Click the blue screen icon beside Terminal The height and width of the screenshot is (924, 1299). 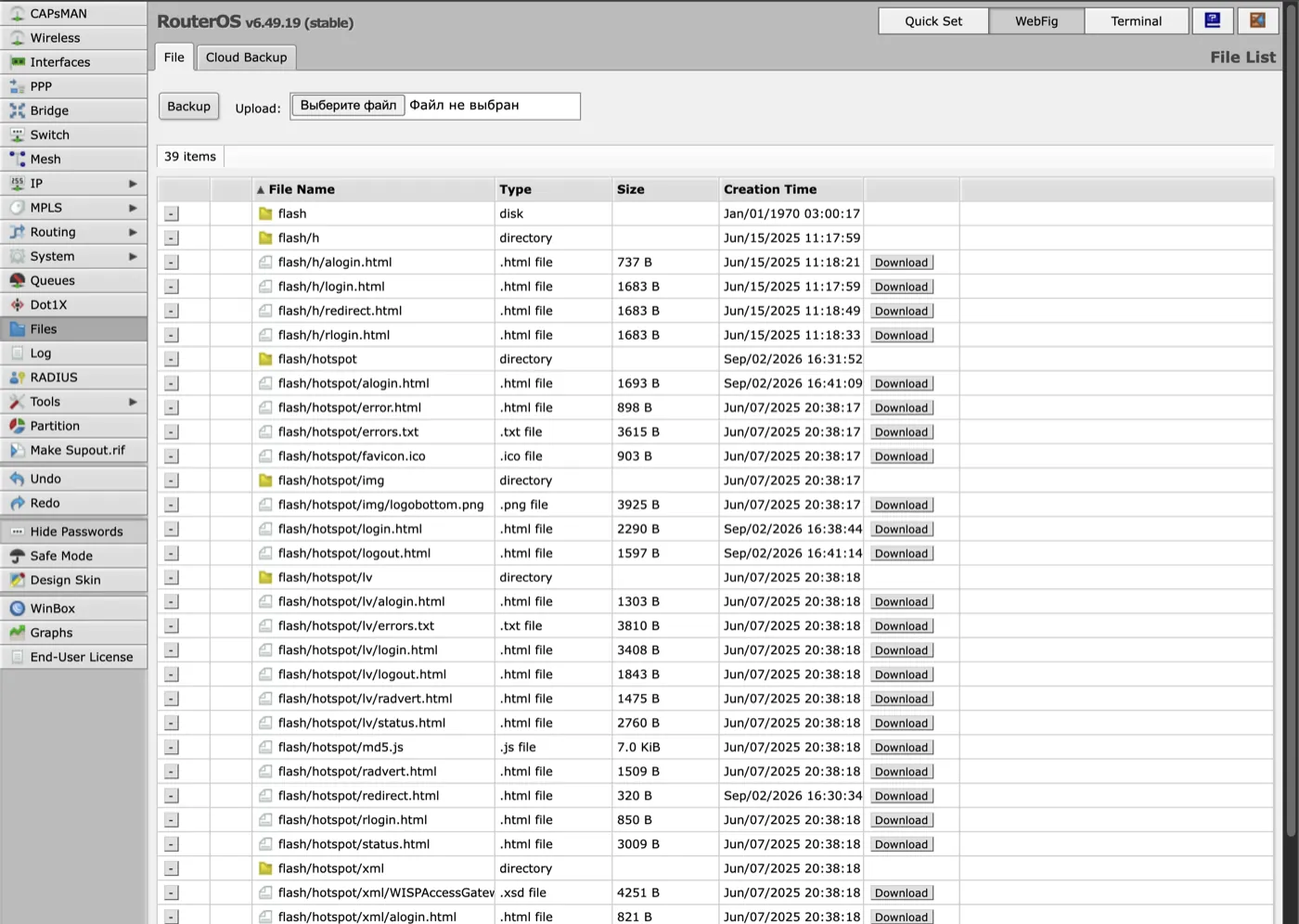click(x=1213, y=20)
